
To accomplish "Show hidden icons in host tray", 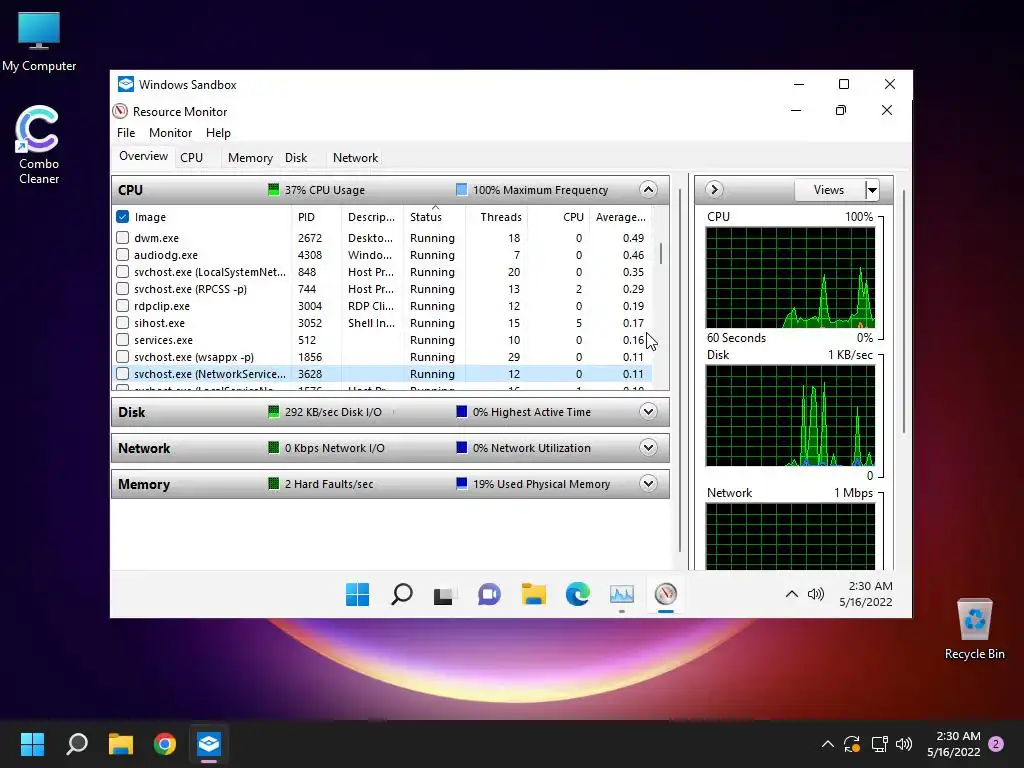I will pos(827,744).
